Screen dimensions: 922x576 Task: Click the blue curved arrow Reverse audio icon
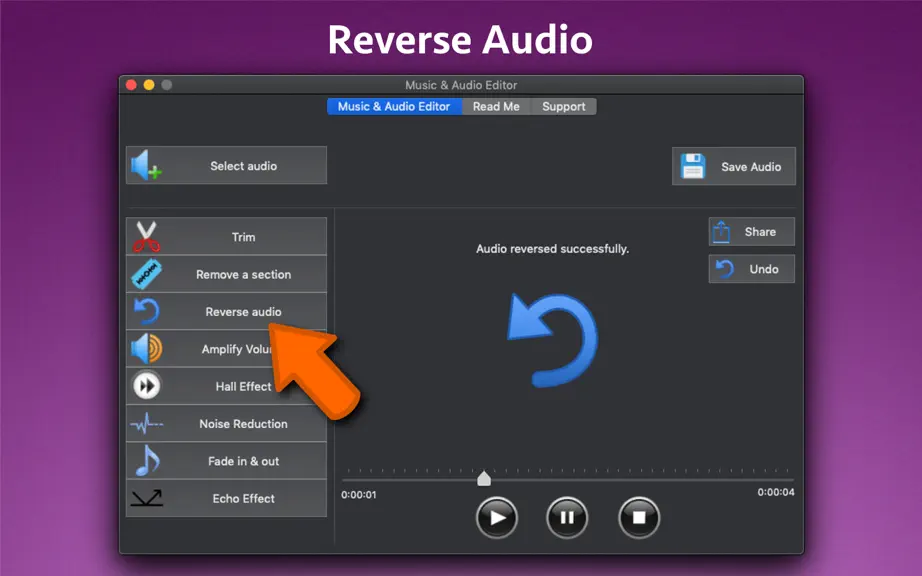(x=146, y=312)
